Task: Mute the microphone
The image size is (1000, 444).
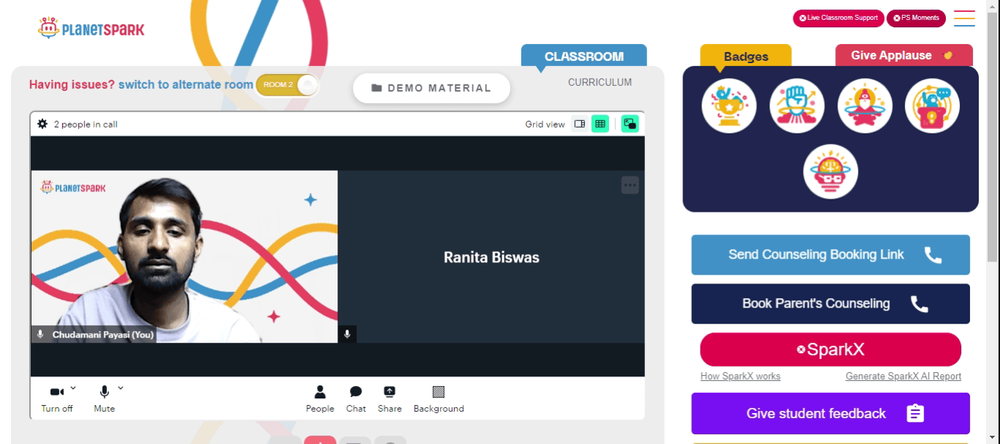Action: [104, 399]
